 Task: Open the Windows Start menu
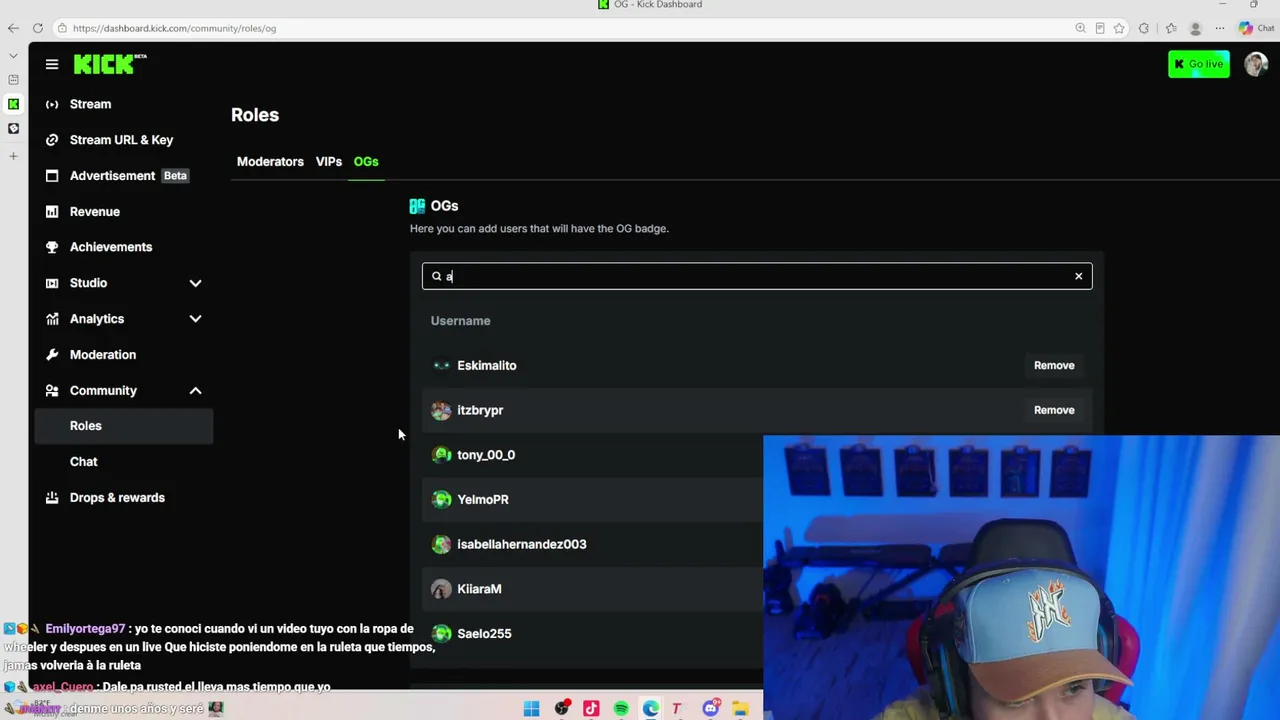[531, 709]
